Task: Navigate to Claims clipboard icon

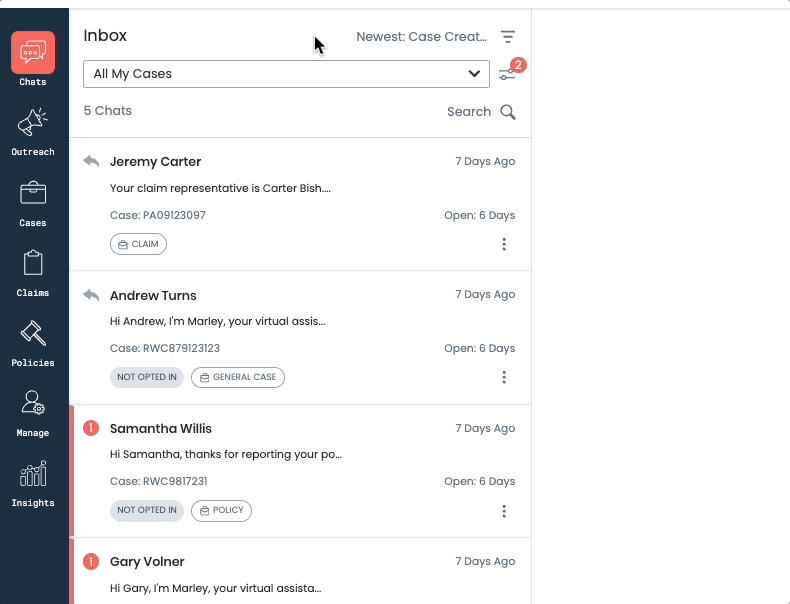Action: 33,265
